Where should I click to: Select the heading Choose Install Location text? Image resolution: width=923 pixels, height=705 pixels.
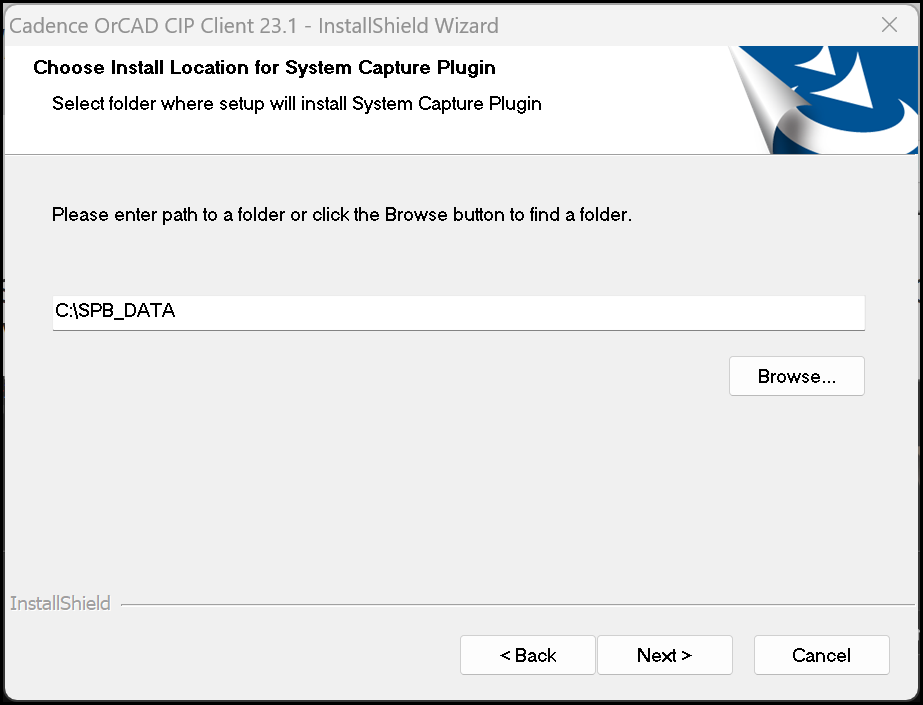[x=264, y=67]
